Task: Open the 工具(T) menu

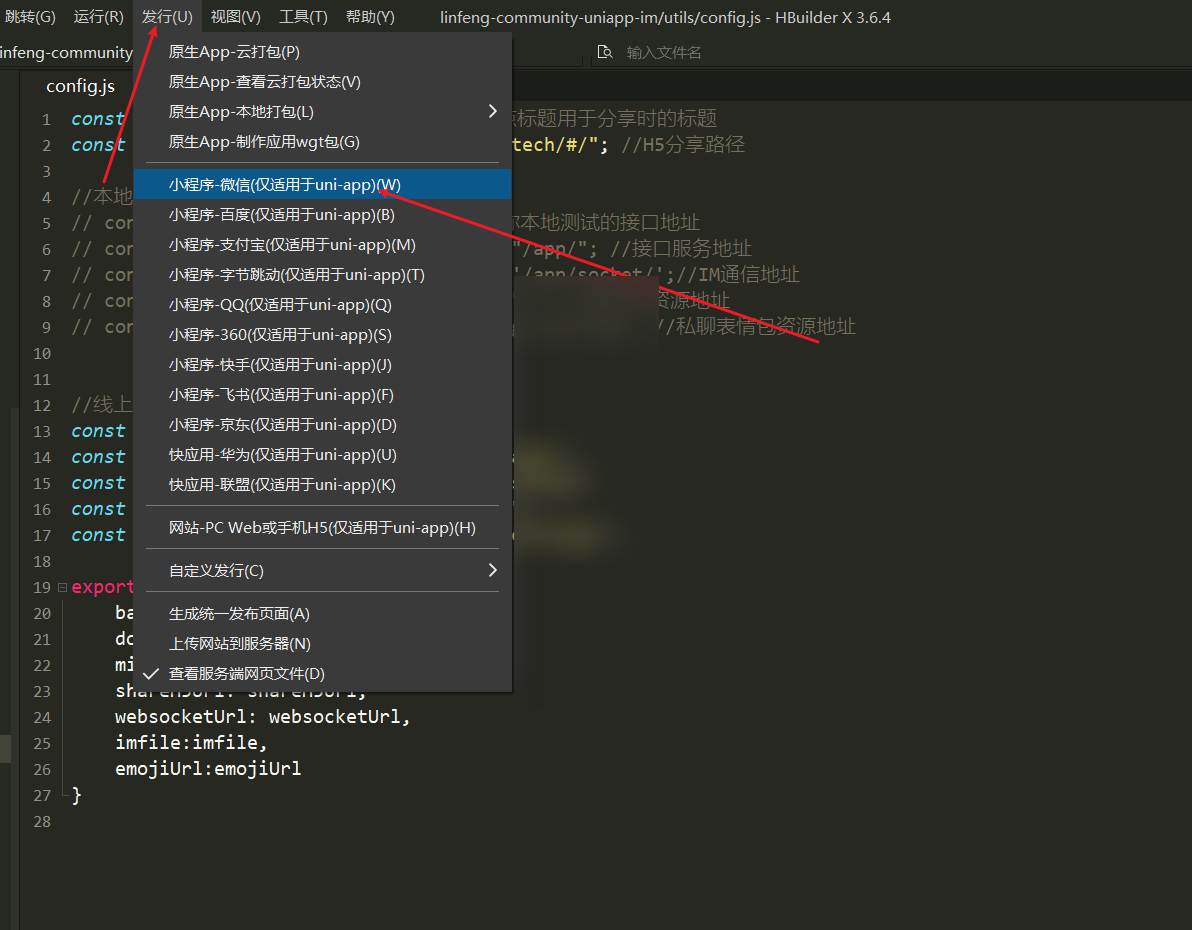Action: click(x=303, y=17)
